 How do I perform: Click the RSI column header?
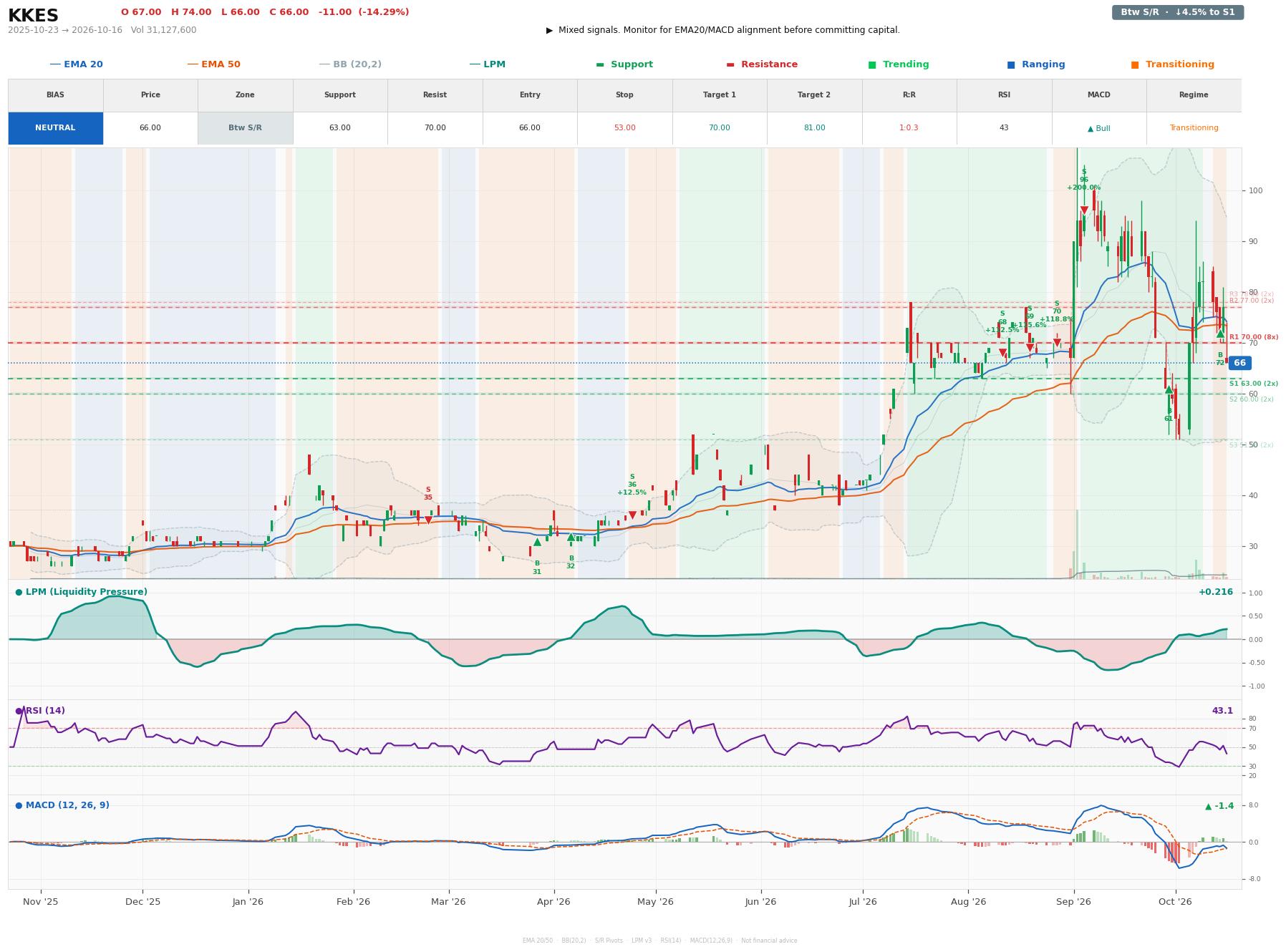tap(1004, 95)
